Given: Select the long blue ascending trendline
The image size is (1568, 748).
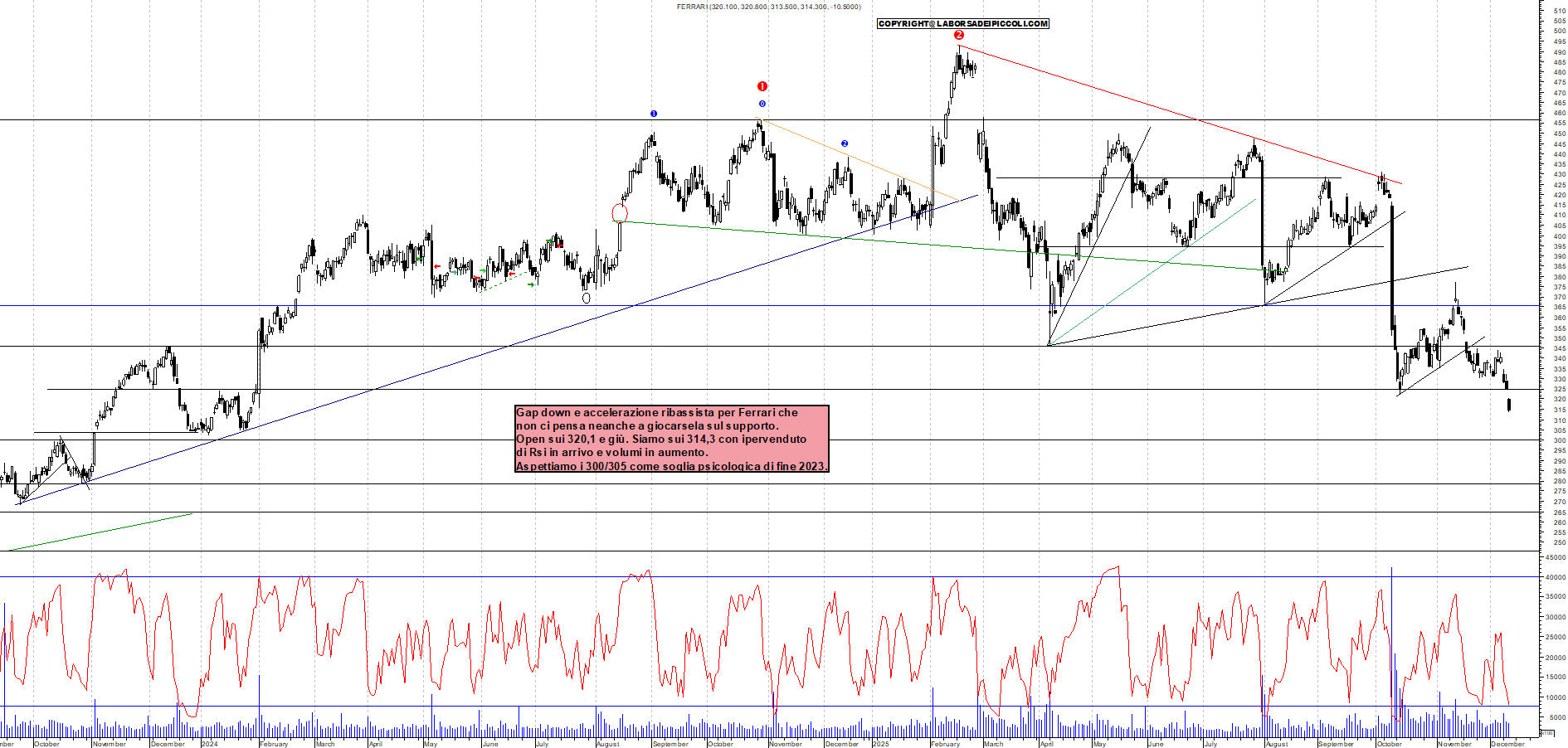Looking at the screenshot, I should (x=498, y=347).
